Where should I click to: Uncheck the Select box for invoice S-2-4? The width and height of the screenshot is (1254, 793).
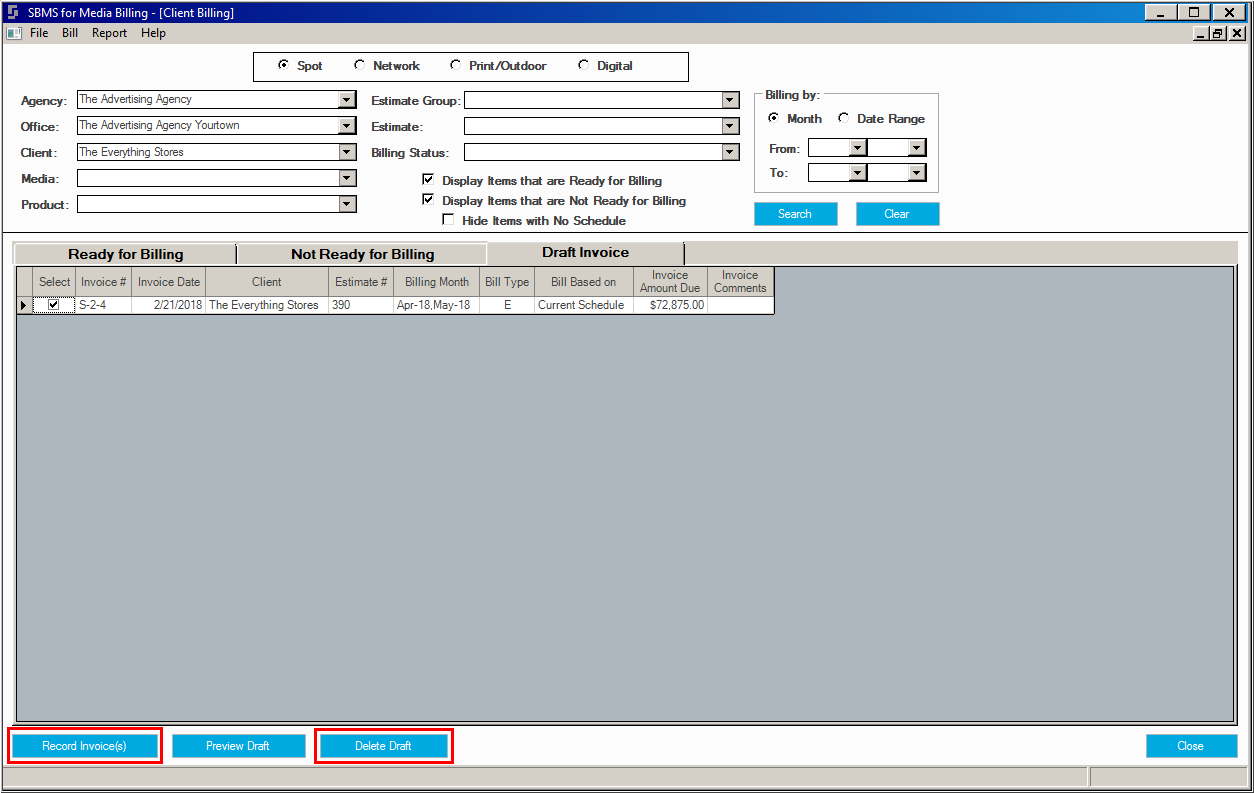coord(54,305)
